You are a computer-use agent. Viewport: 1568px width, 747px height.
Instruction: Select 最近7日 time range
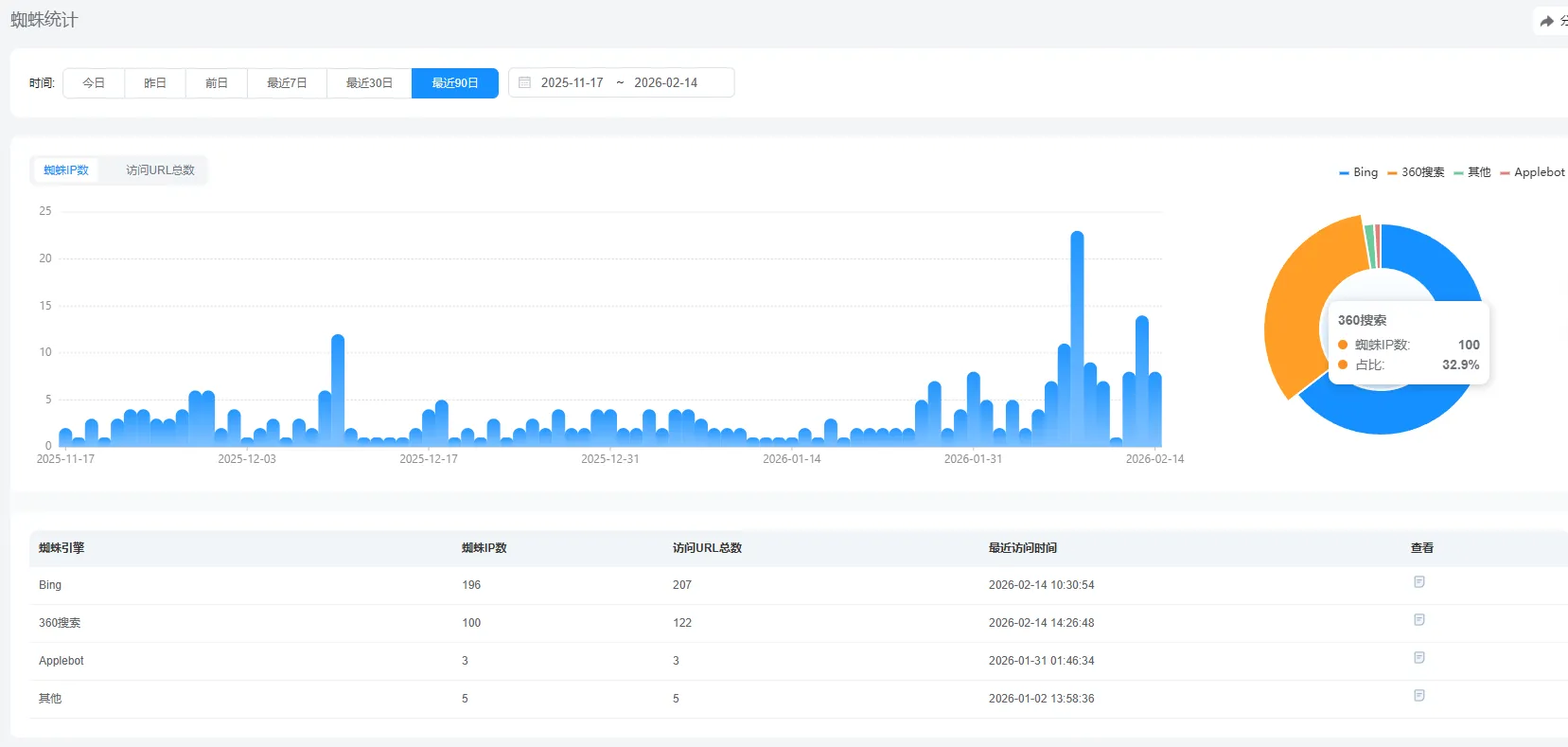(287, 82)
